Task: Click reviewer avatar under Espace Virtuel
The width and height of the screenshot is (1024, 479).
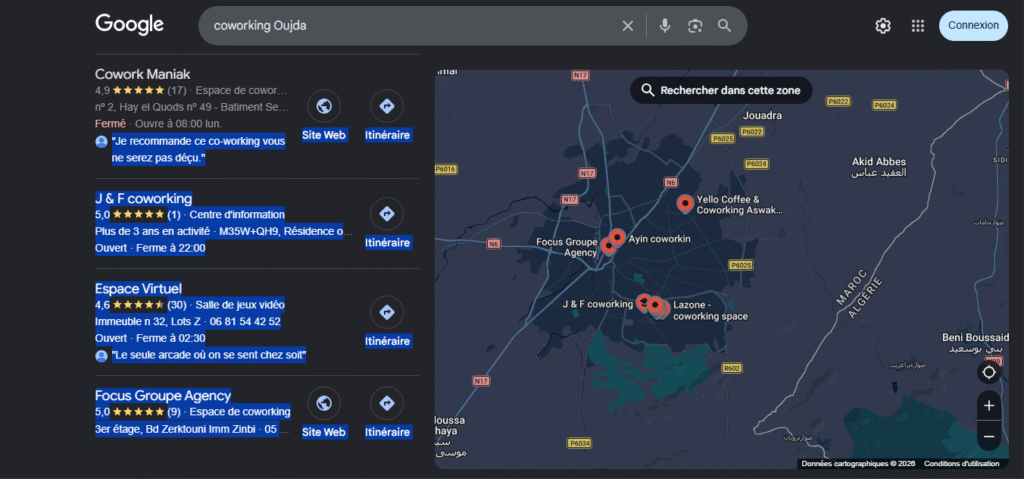Action: coord(101,355)
